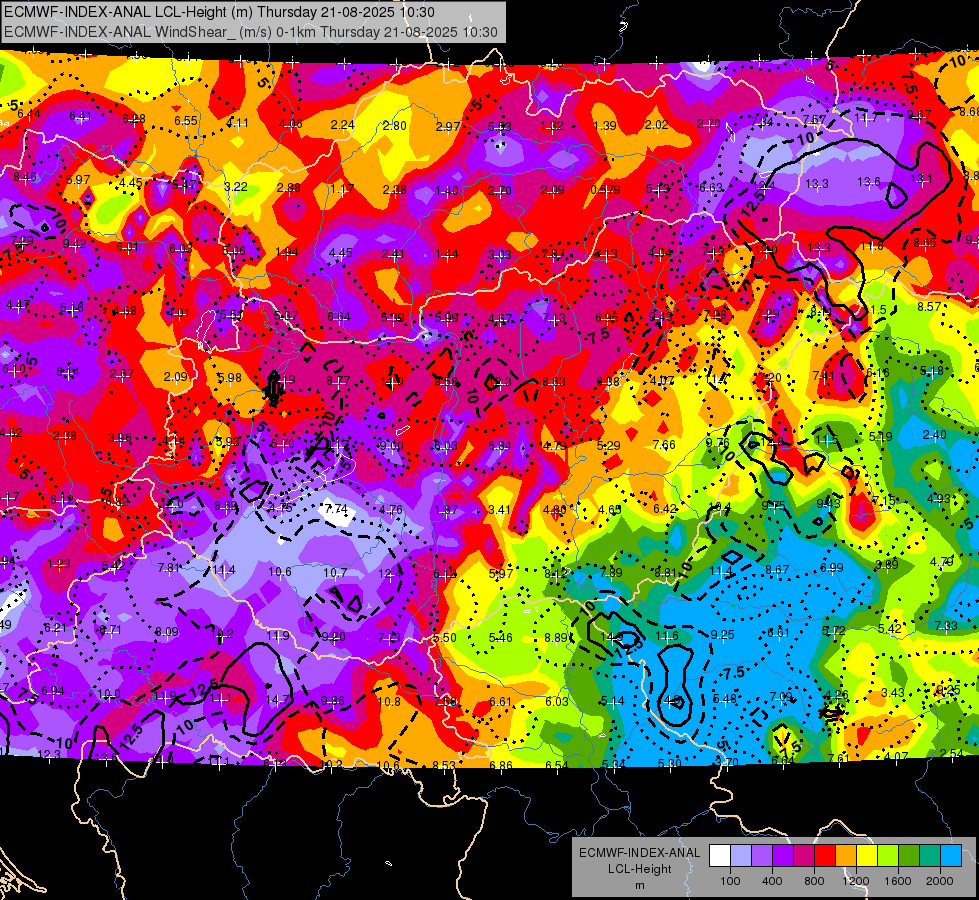Image resolution: width=979 pixels, height=900 pixels.
Task: Click the grid value 2.24
Action: pos(342,125)
